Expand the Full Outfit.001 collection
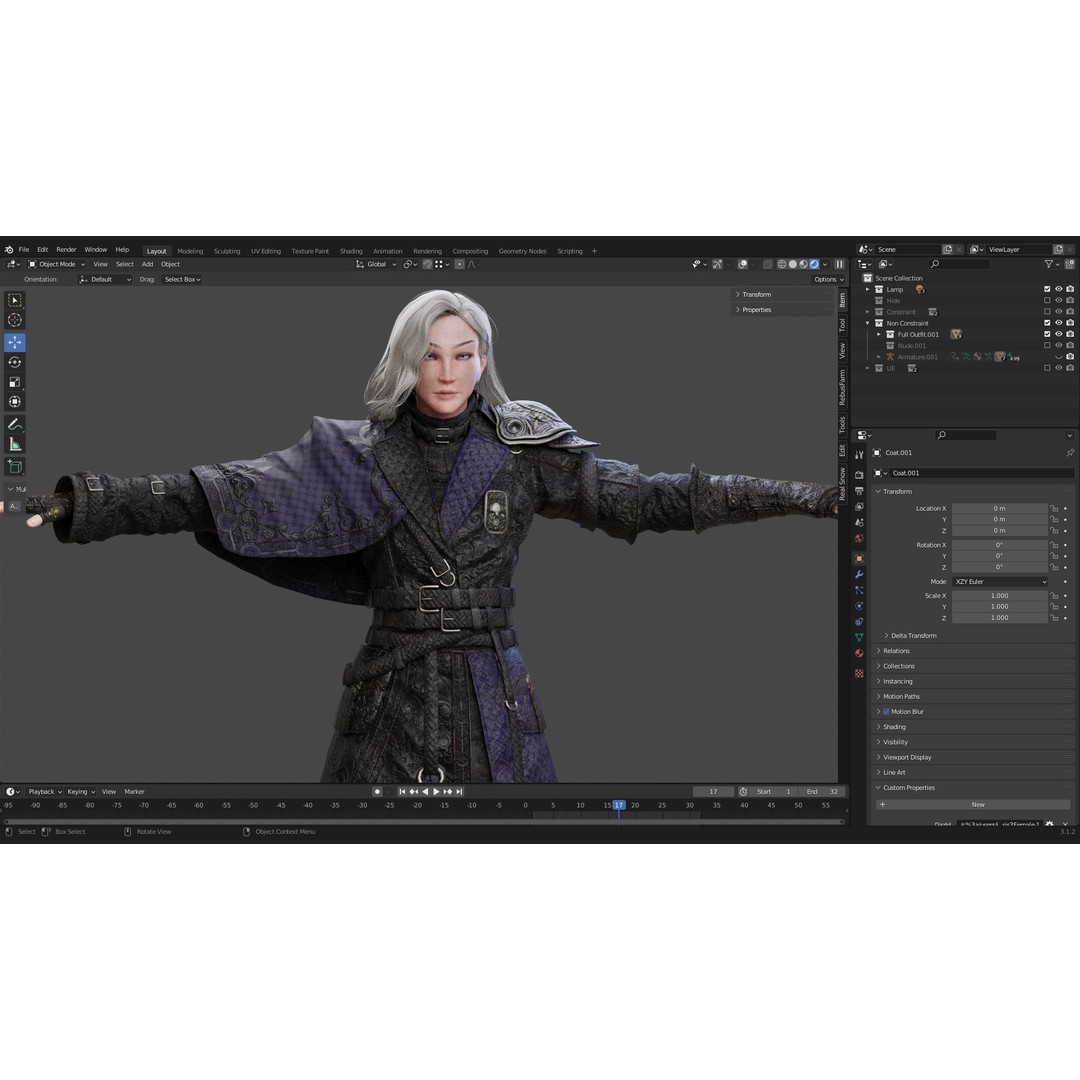This screenshot has height=1080, width=1080. coord(879,335)
